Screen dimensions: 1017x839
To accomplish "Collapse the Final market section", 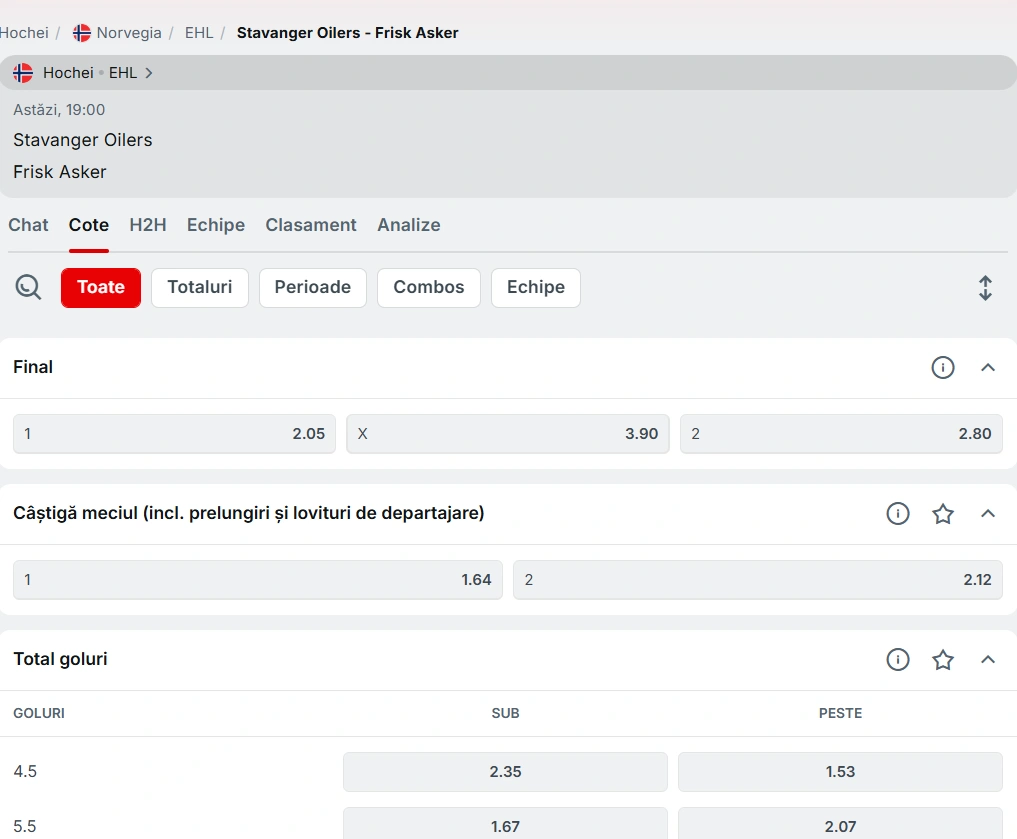I will [988, 368].
